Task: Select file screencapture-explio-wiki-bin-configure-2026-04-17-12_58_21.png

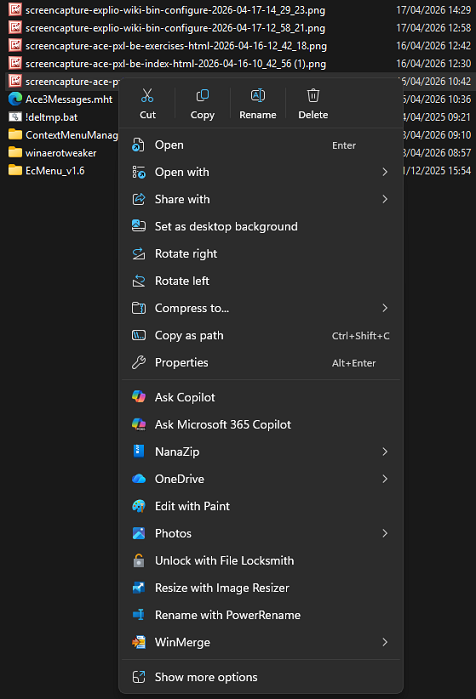Action: click(175, 28)
